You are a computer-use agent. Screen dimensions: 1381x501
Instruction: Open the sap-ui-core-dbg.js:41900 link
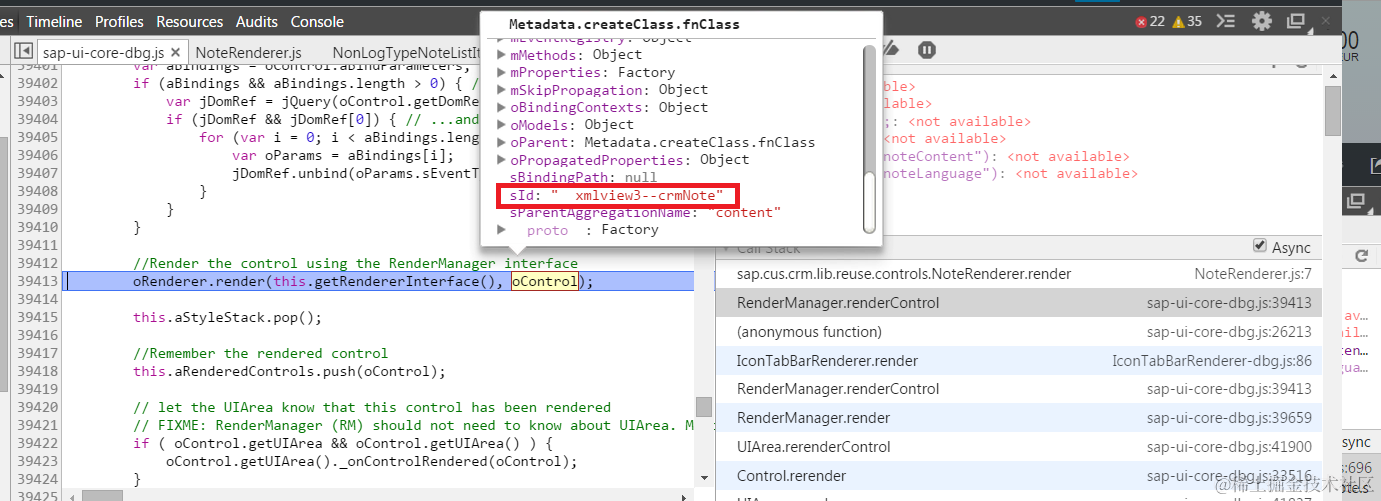pos(1229,446)
